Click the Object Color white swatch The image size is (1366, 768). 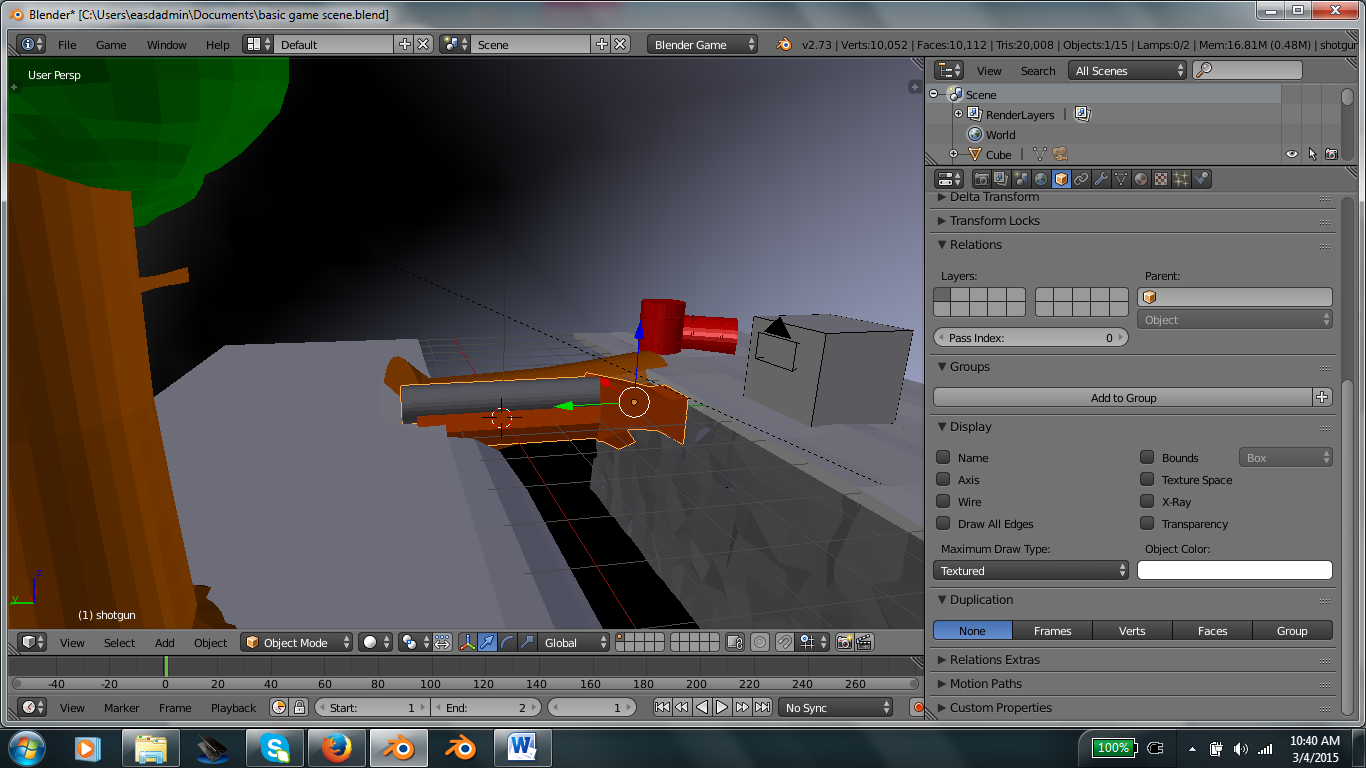point(1235,570)
